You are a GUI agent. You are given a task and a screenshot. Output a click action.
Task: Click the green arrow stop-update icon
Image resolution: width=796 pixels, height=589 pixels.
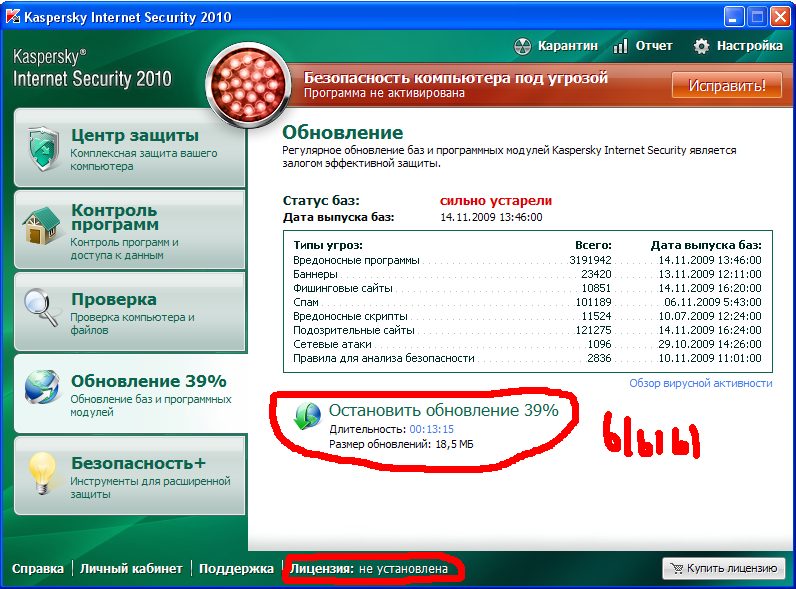[307, 416]
